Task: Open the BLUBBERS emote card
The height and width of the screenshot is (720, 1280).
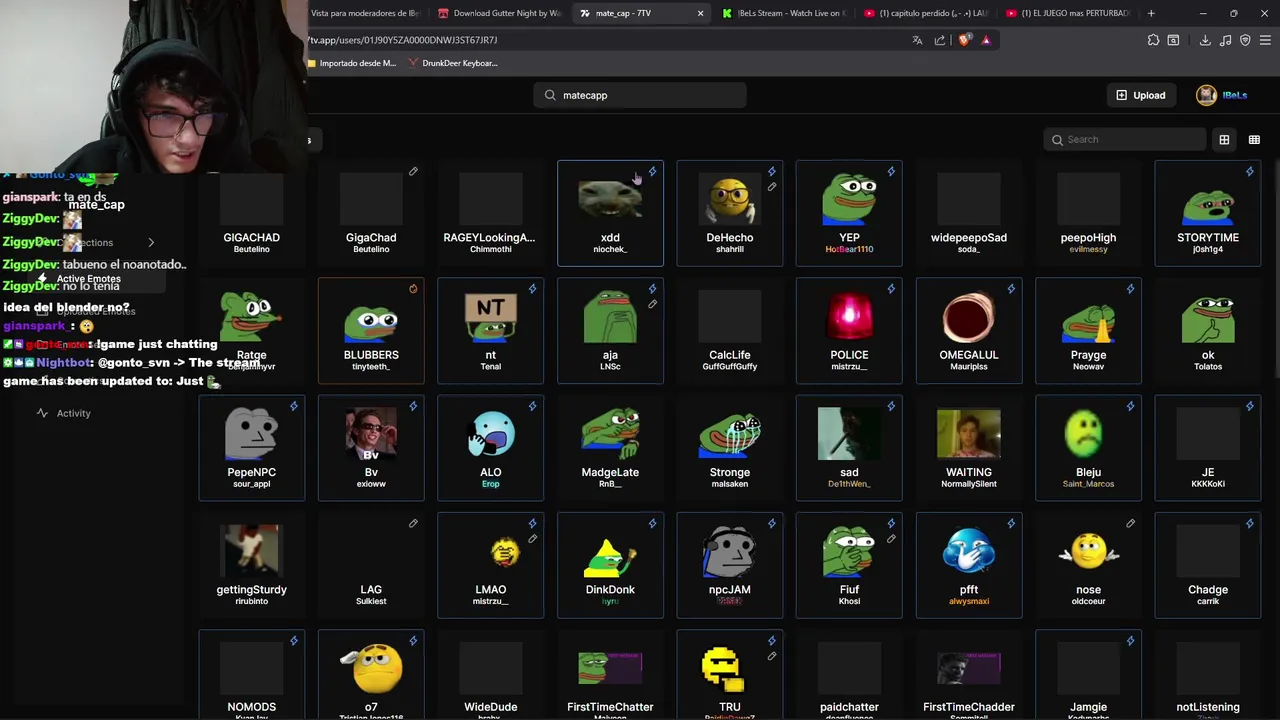Action: click(x=371, y=330)
